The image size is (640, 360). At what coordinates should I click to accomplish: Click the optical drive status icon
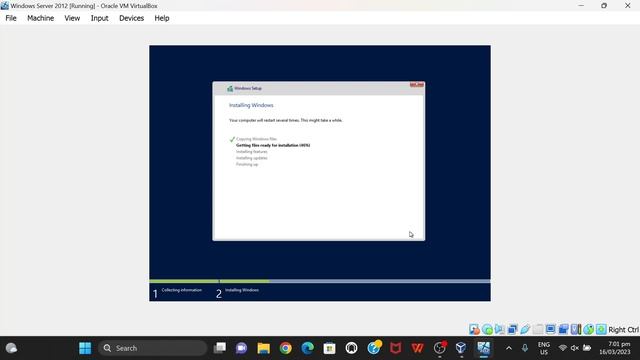[x=487, y=329]
